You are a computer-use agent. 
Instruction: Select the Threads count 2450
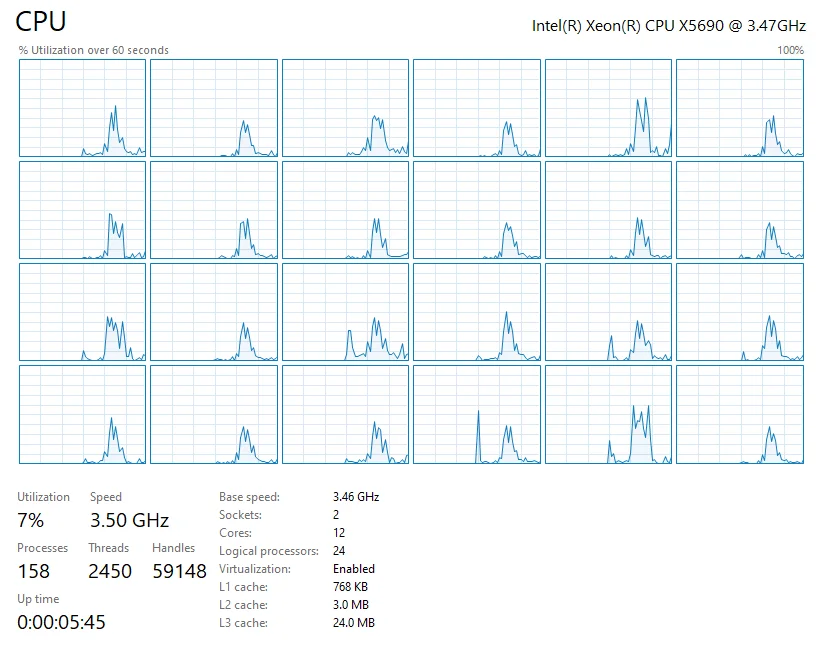tap(110, 571)
